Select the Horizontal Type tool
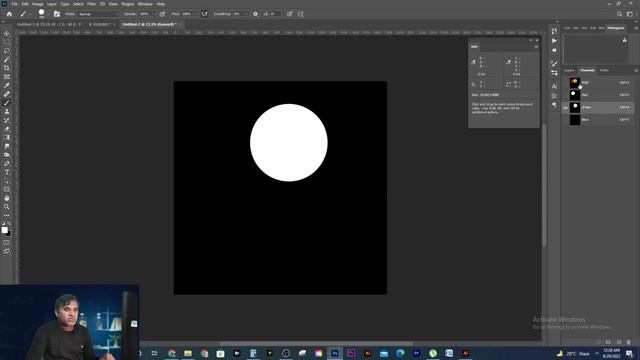Screen dimensions: 640x360 coord(7,172)
